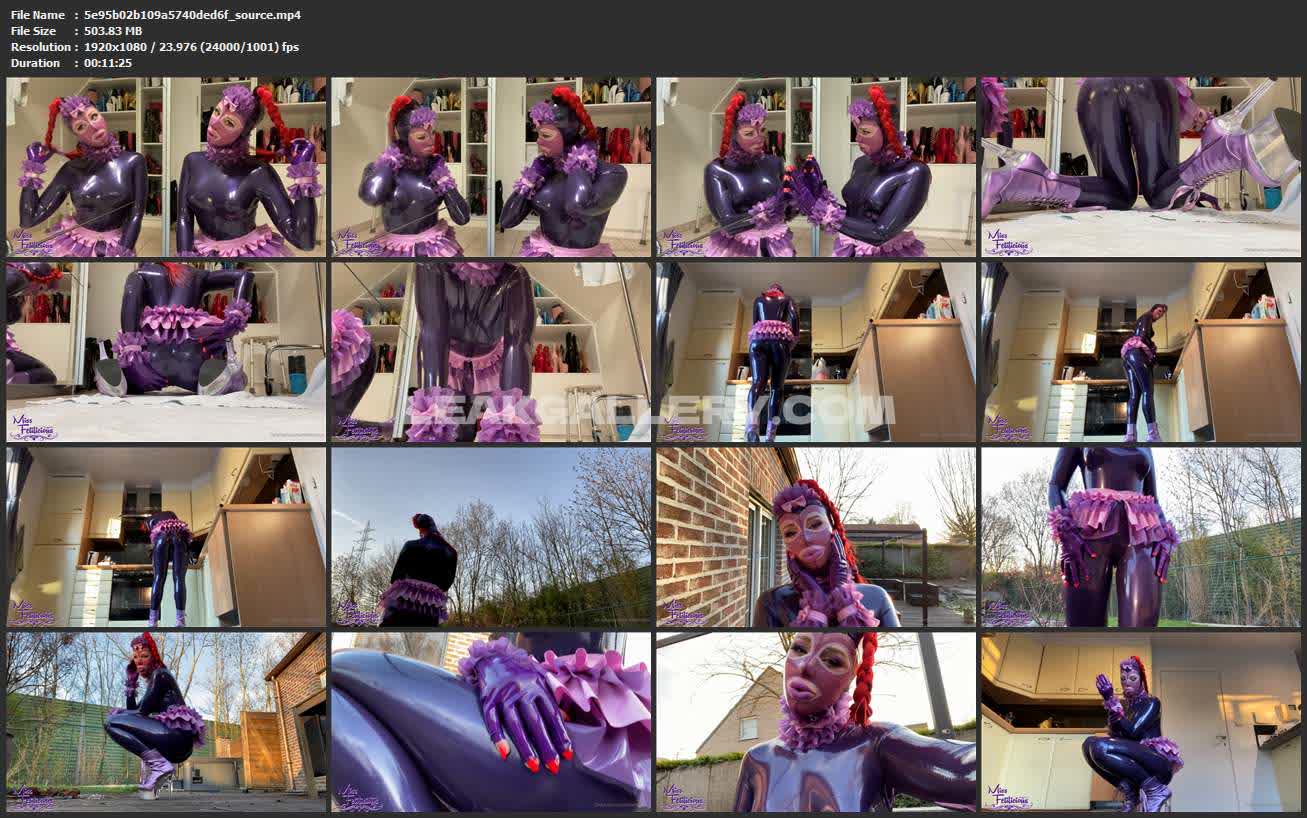Viewport: 1307px width, 818px height.
Task: Open thumbnail of two figures holding red braids
Action: click(x=166, y=167)
